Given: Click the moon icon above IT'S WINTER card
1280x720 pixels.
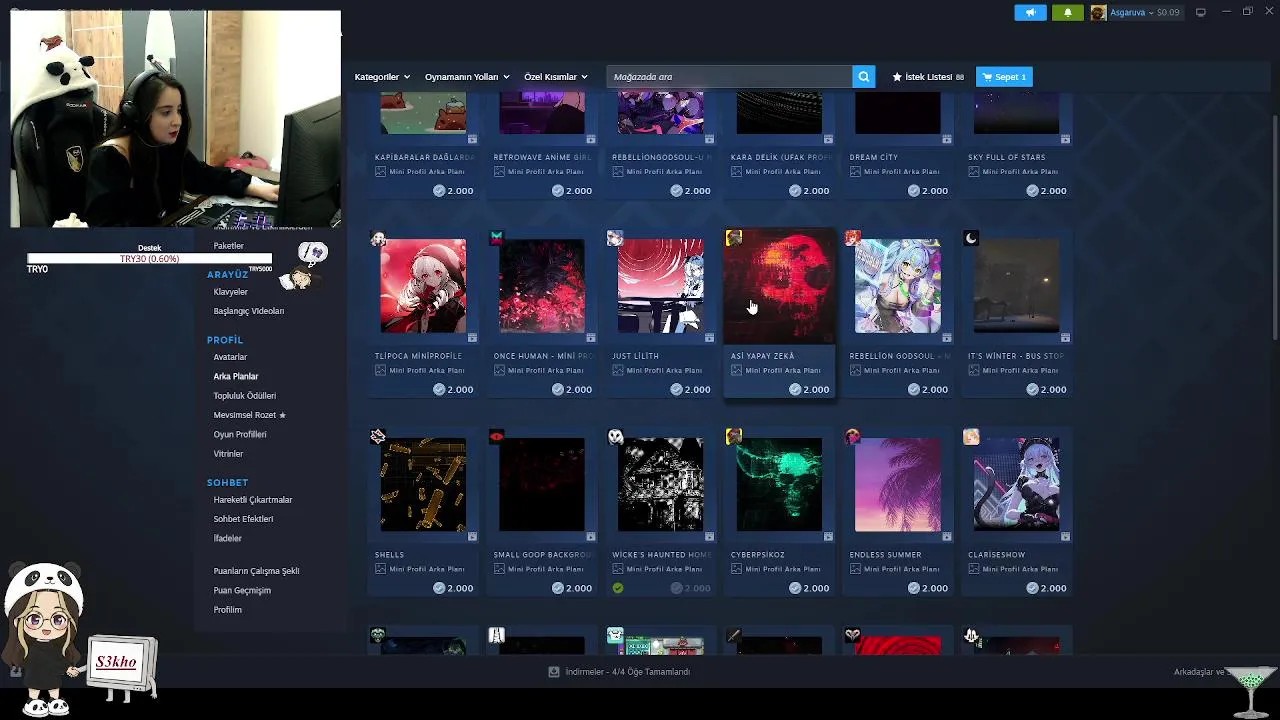Looking at the screenshot, I should (971, 238).
